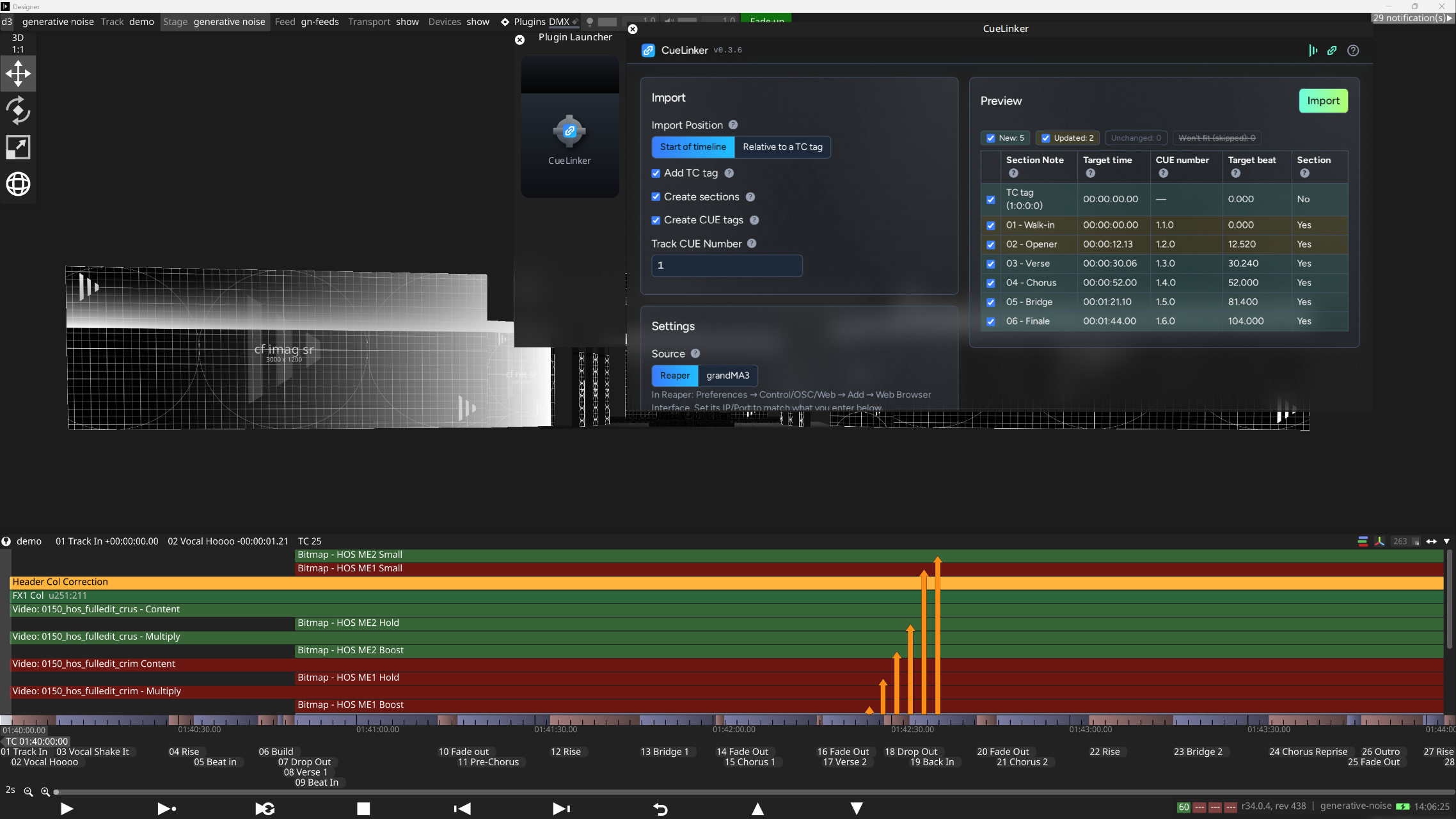Image resolution: width=1456 pixels, height=819 pixels.
Task: Click the green link icon in CueLinker header
Action: coord(1332,51)
